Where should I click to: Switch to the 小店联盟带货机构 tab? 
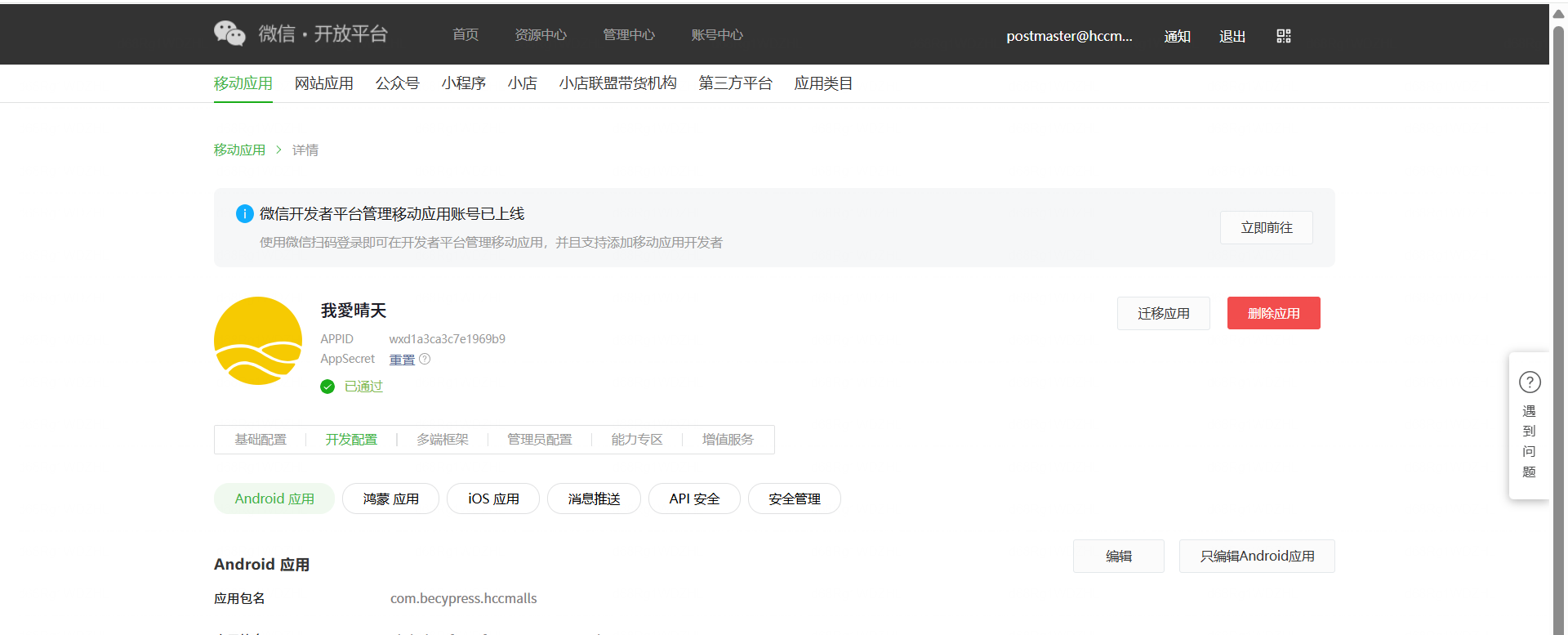point(618,83)
